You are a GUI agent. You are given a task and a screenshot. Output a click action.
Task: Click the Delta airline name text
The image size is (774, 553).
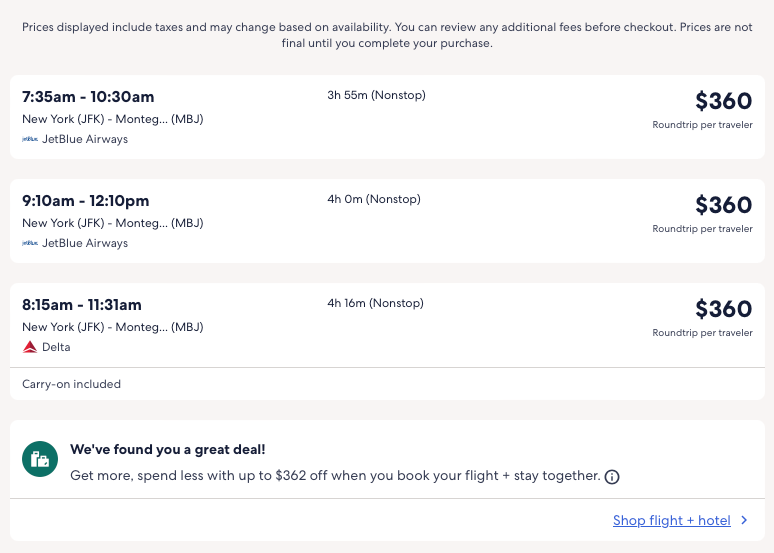[56, 347]
